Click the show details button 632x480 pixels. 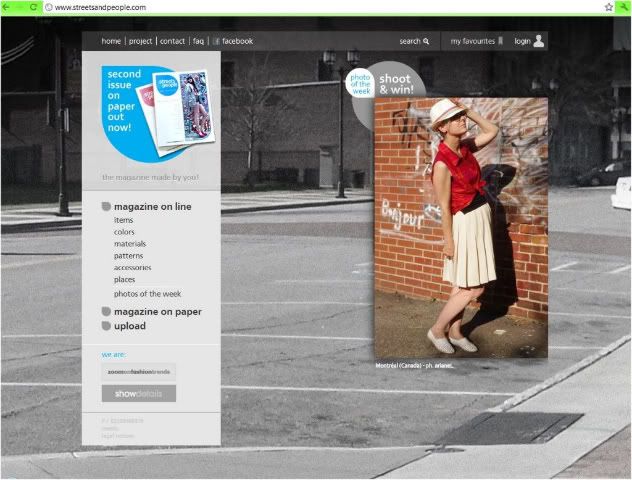click(x=139, y=393)
